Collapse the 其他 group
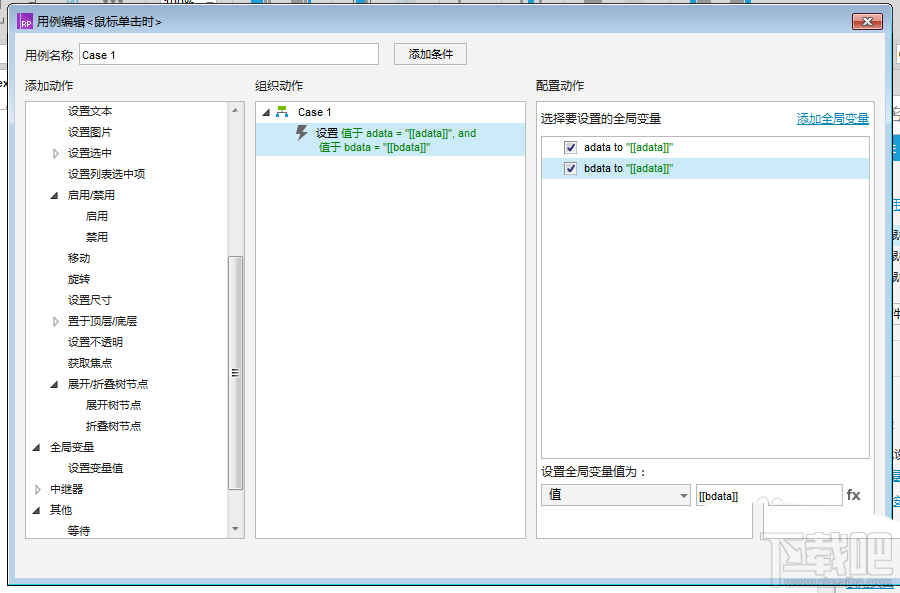Viewport: 900px width, 593px height. tap(37, 510)
